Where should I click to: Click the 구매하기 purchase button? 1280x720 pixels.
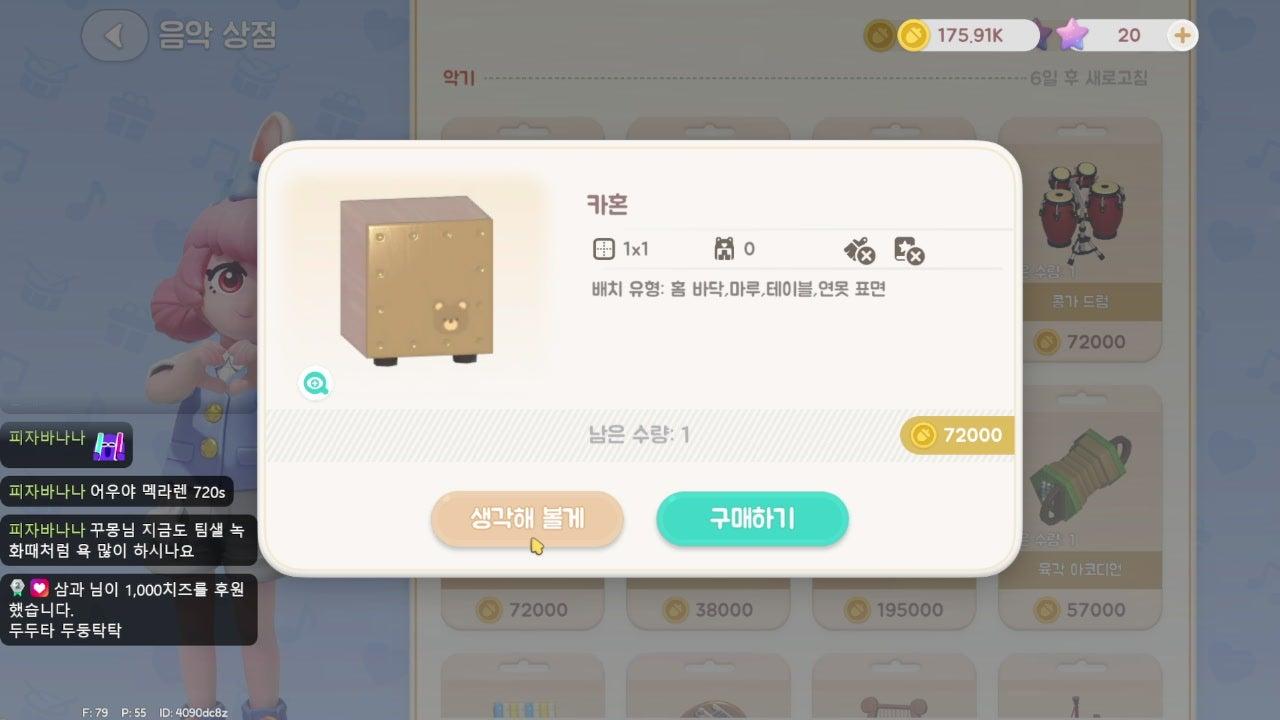click(x=752, y=519)
